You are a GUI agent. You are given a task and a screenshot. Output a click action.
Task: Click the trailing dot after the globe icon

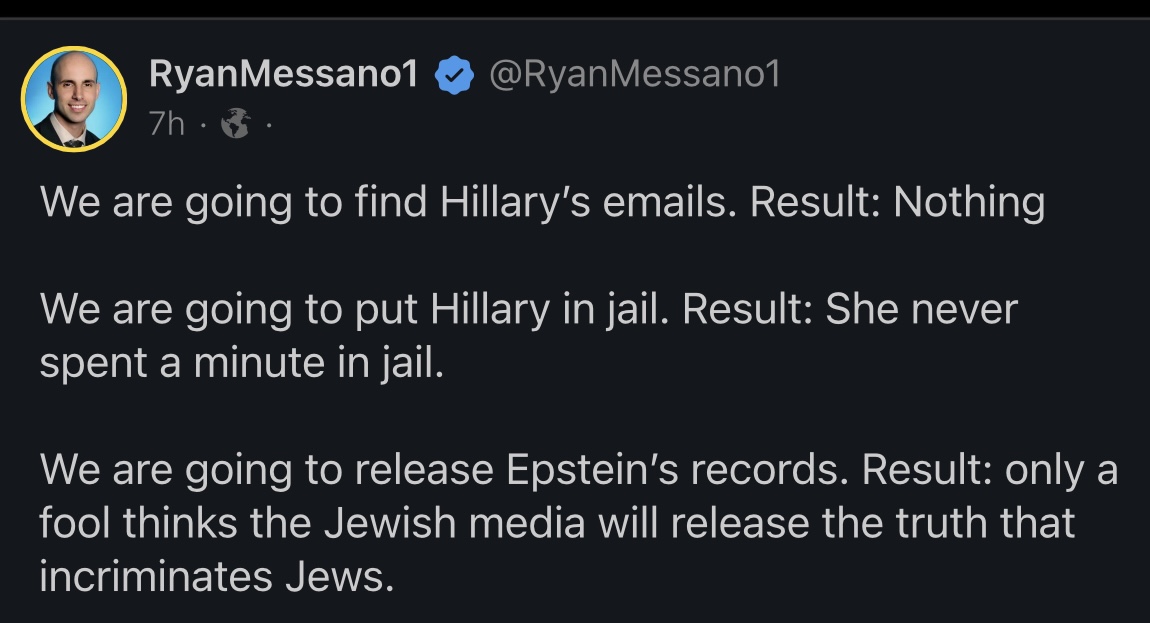(267, 126)
